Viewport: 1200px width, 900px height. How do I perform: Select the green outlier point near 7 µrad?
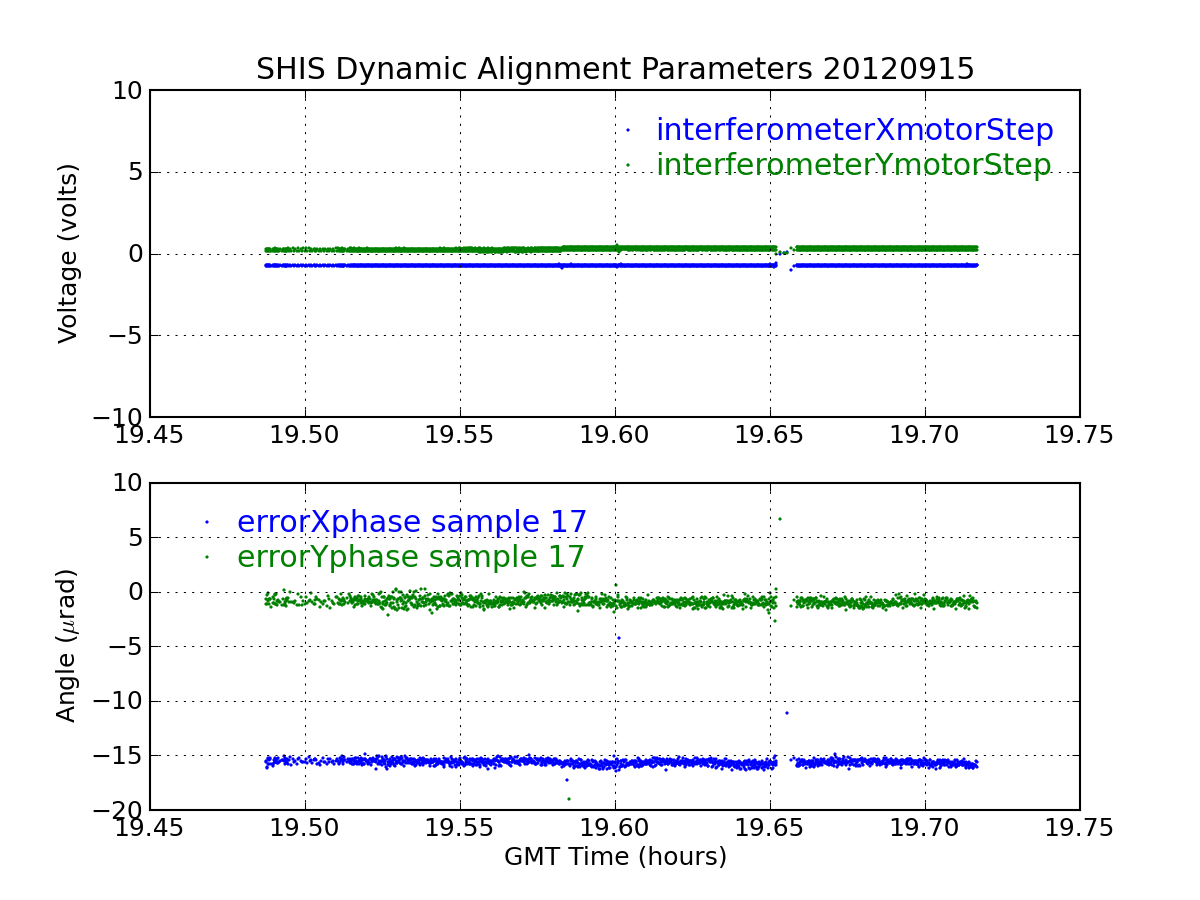click(x=780, y=518)
